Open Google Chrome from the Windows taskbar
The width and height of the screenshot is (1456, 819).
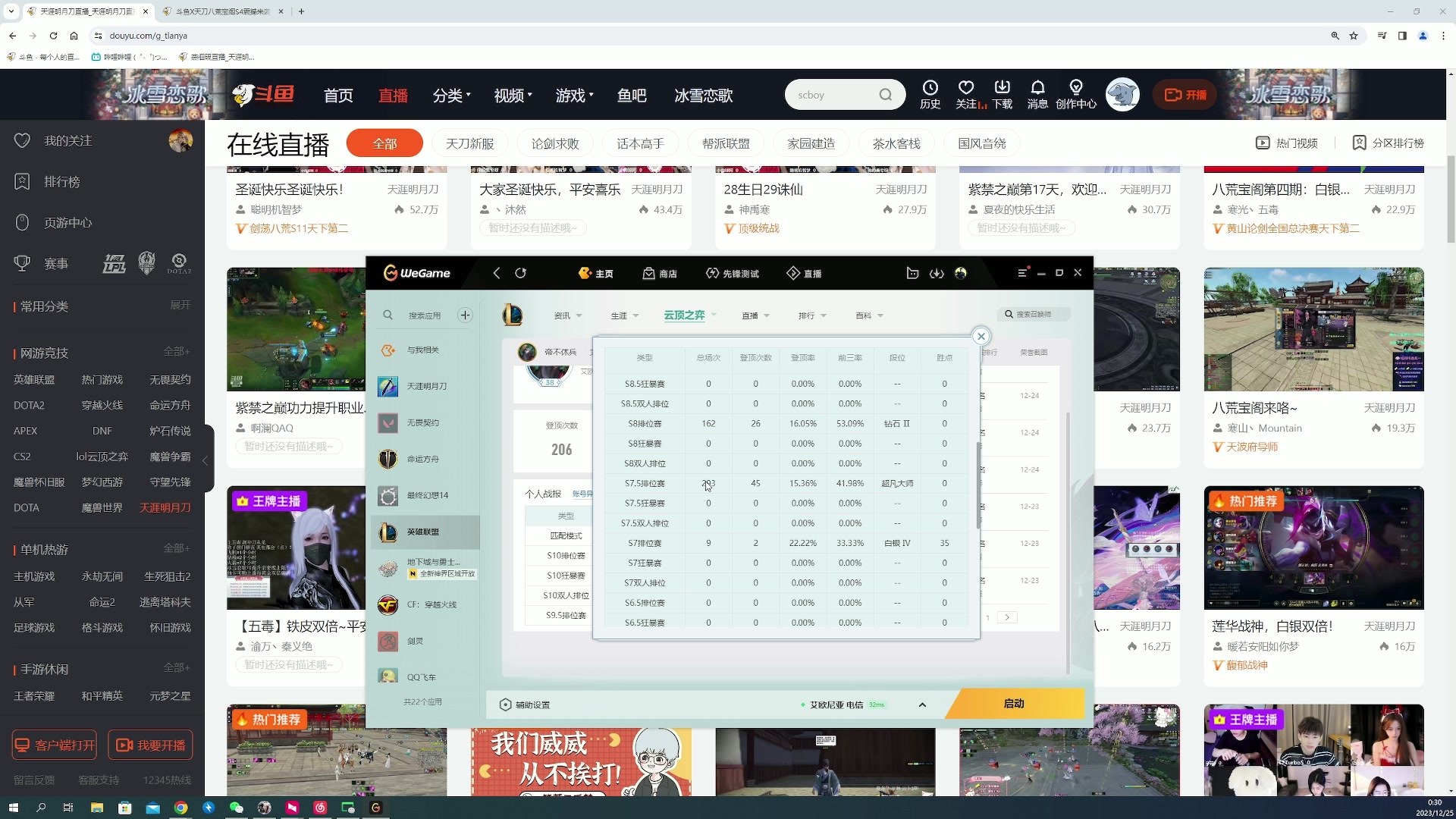click(x=180, y=808)
